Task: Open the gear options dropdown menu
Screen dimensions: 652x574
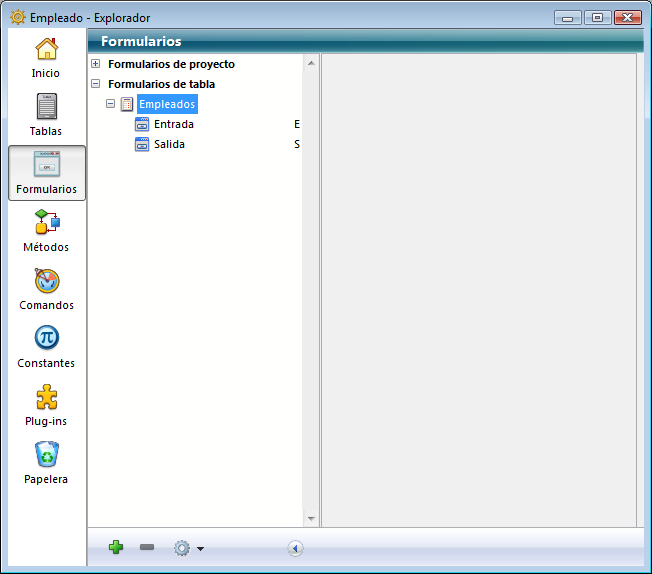Action: pos(187,548)
